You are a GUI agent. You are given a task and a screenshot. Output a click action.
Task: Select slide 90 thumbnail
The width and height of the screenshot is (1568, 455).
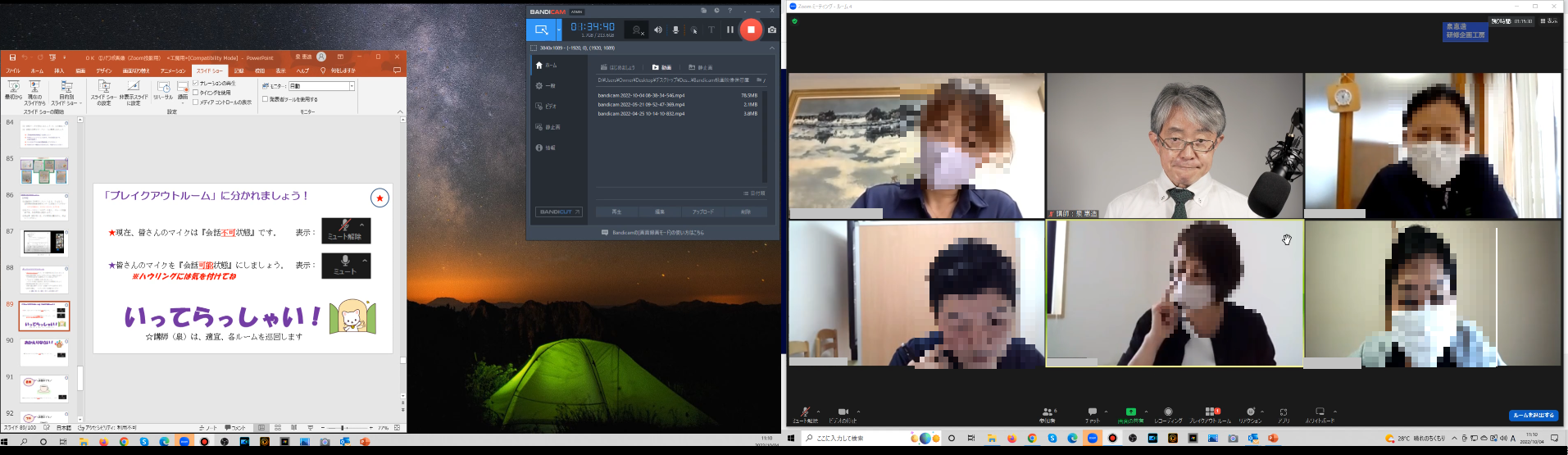click(x=44, y=353)
